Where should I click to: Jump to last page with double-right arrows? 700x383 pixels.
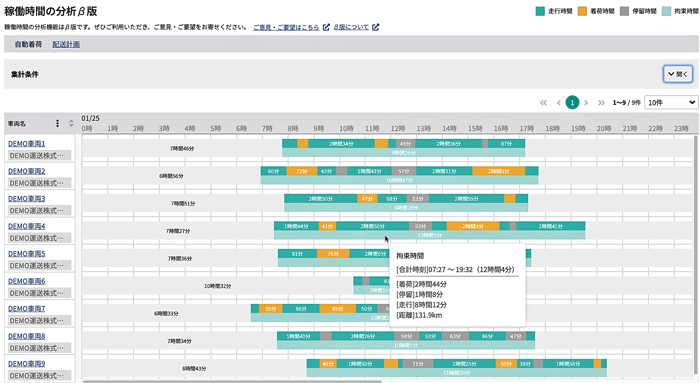(x=601, y=103)
